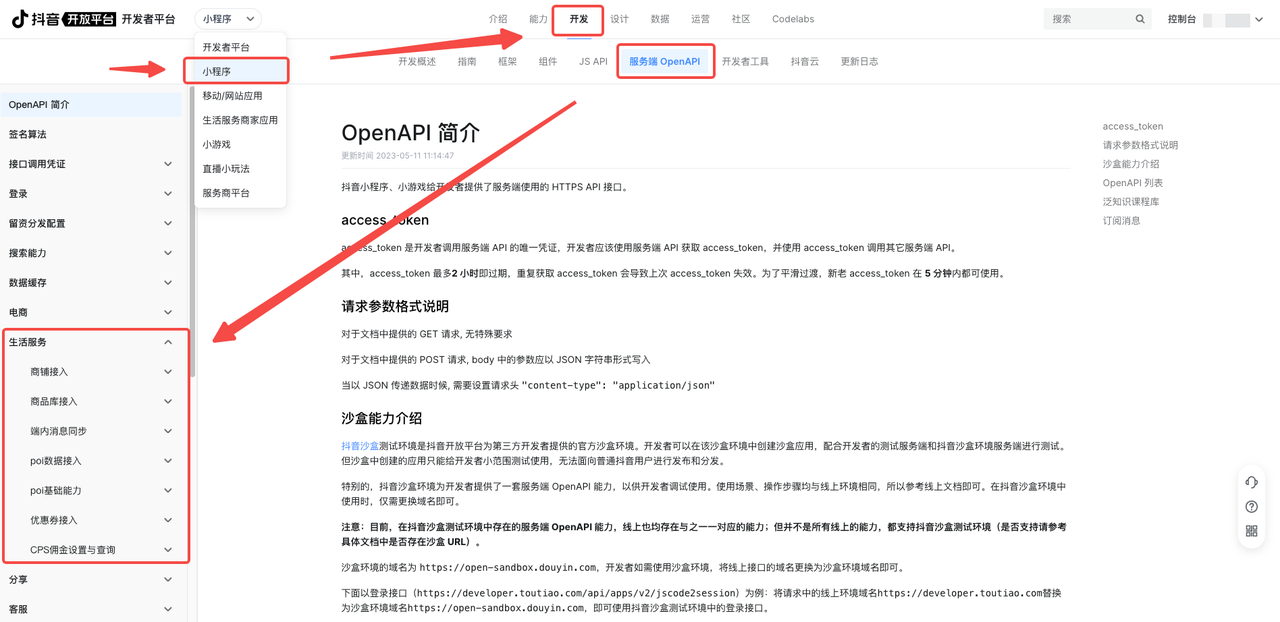
Task: Open the 开发者工具 tab
Action: [x=745, y=61]
